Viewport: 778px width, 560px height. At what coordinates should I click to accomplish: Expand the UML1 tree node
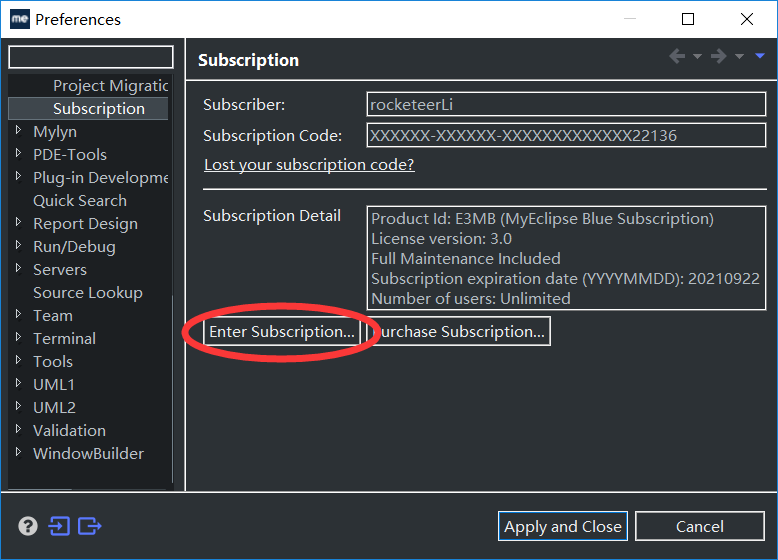18,383
